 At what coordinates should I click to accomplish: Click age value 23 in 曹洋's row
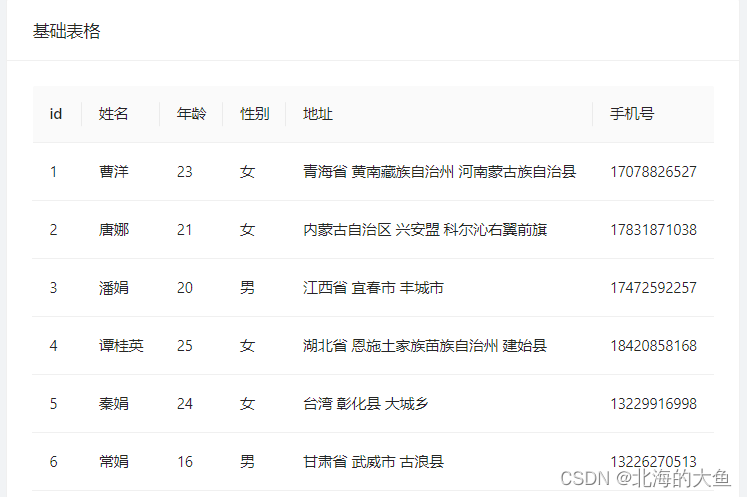pos(185,172)
